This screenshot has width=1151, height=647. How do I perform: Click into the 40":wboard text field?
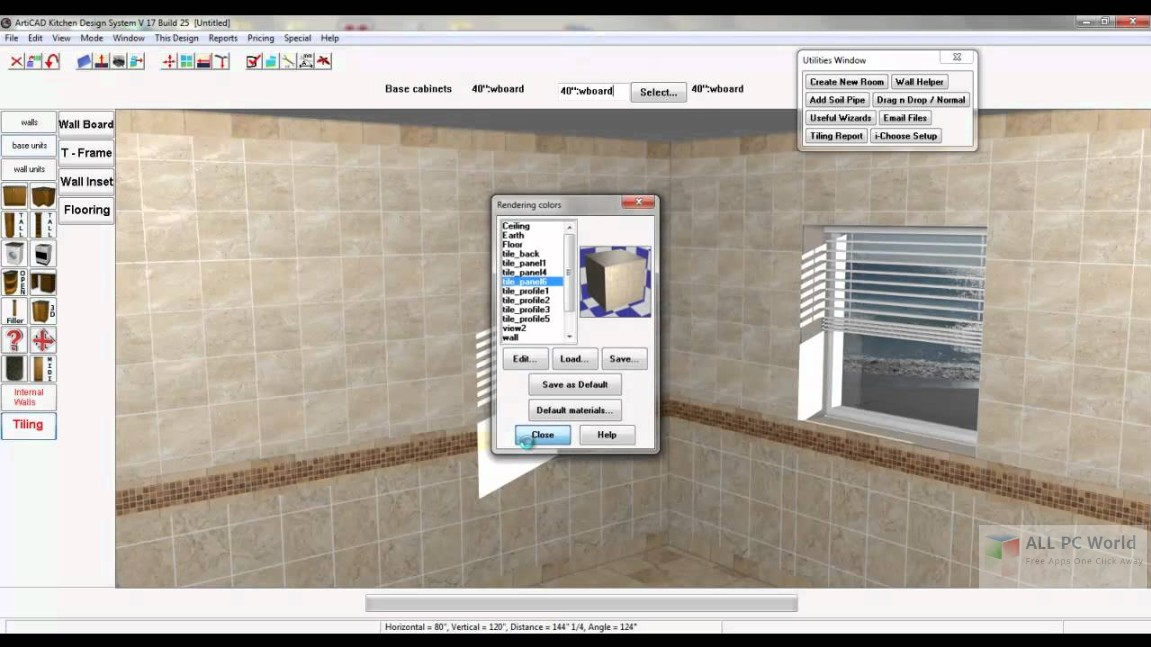pyautogui.click(x=592, y=91)
